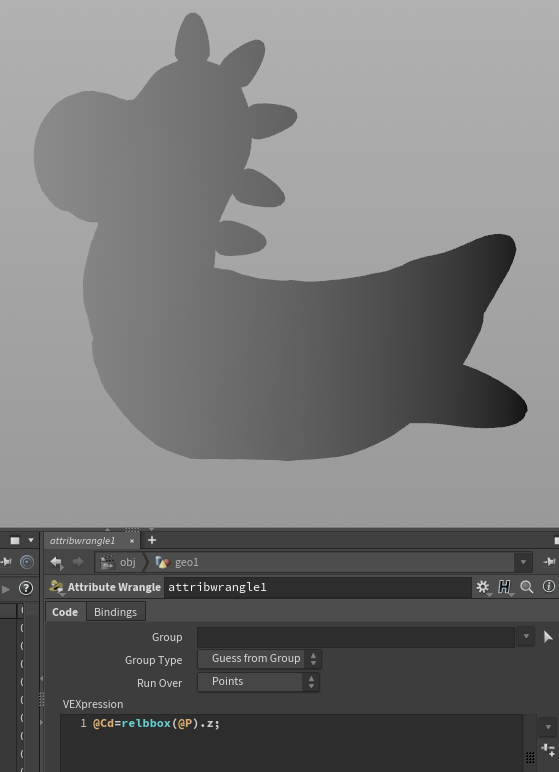The height and width of the screenshot is (772, 559).
Task: Open the Group Type dropdown
Action: [260, 659]
